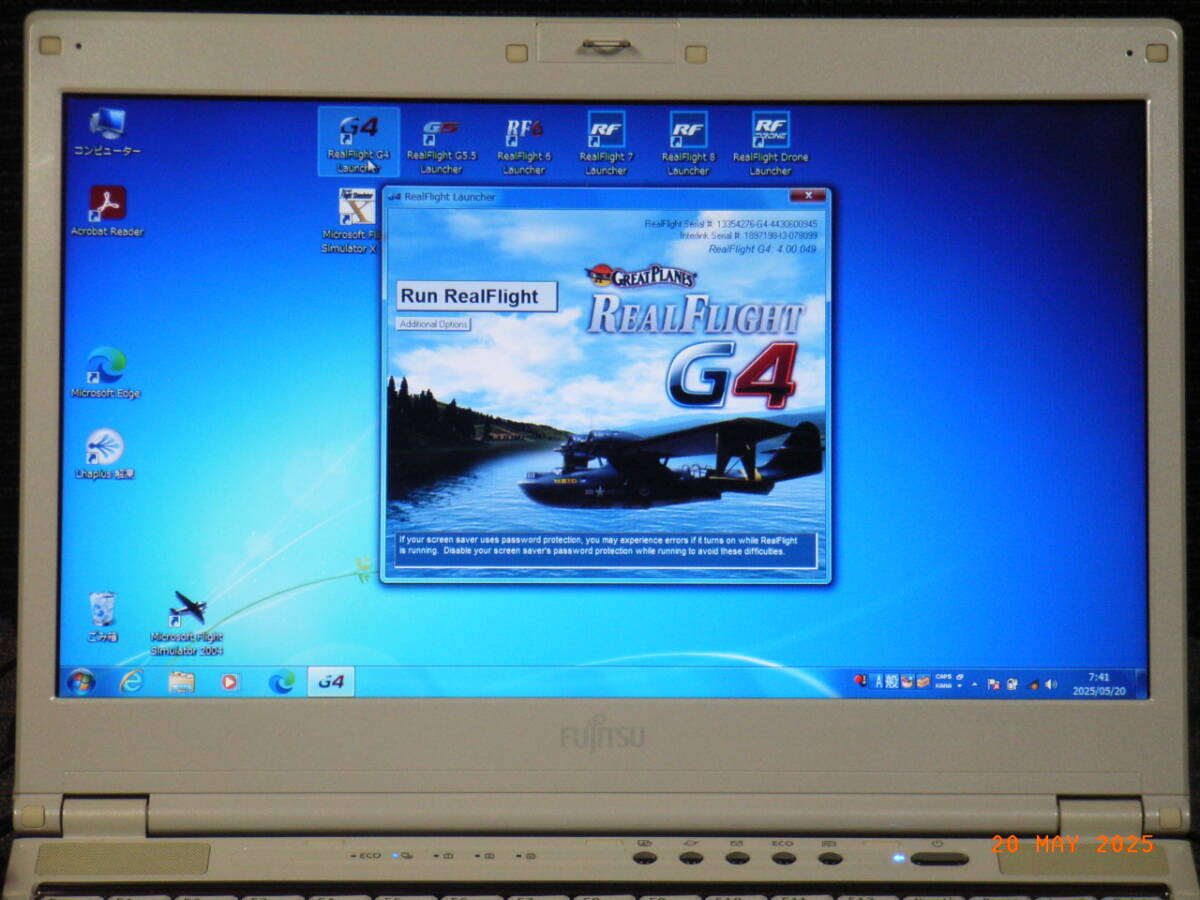This screenshot has width=1200, height=900.
Task: Click the taskbar clock showing 7:41
Action: [1098, 684]
